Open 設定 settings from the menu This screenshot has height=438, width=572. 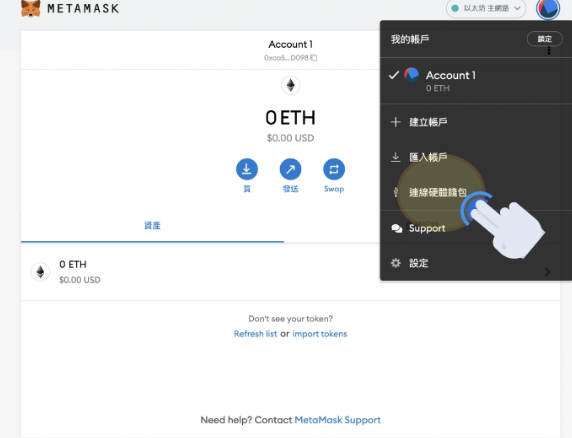tap(476, 263)
